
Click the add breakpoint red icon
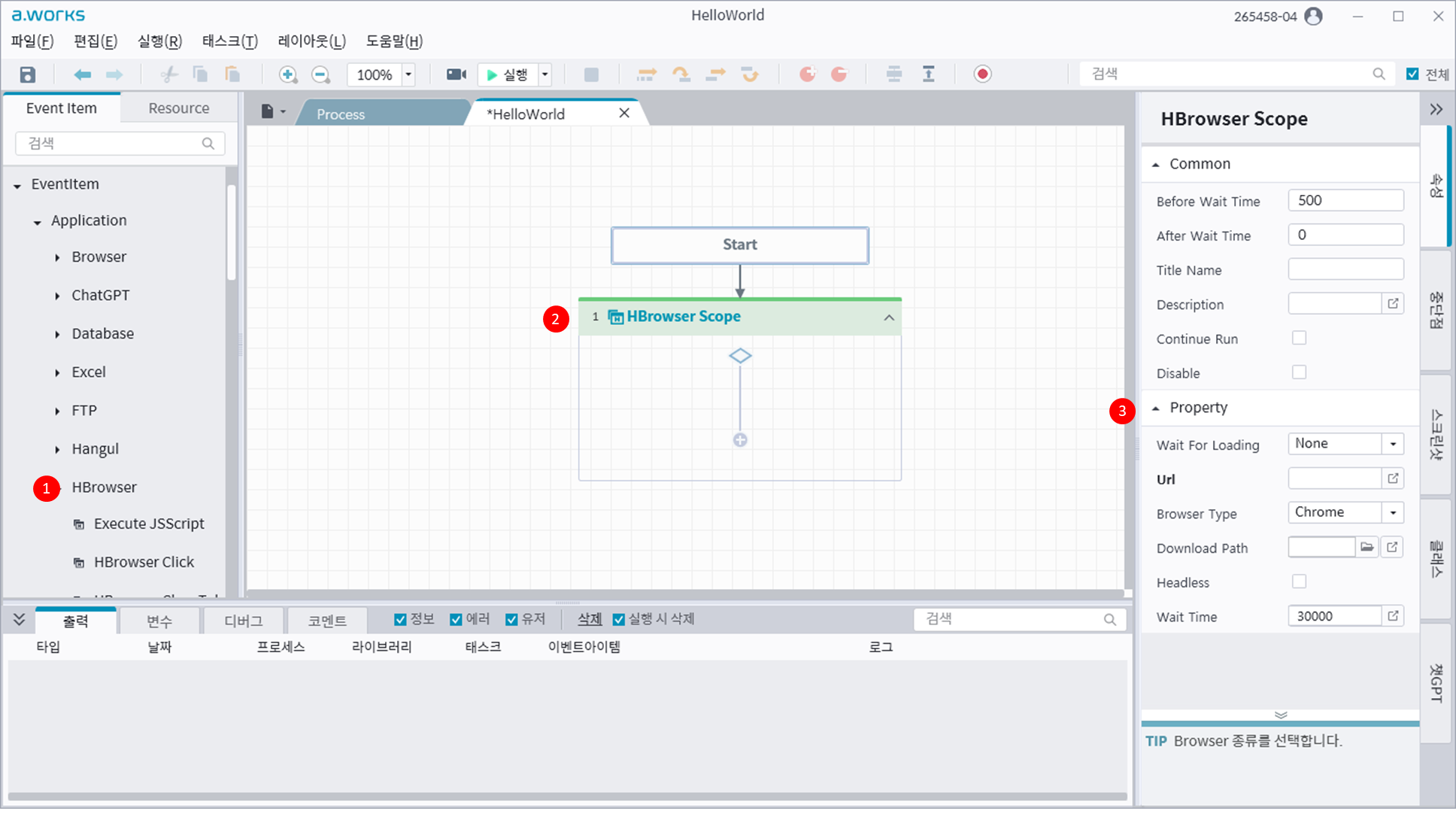(x=808, y=74)
